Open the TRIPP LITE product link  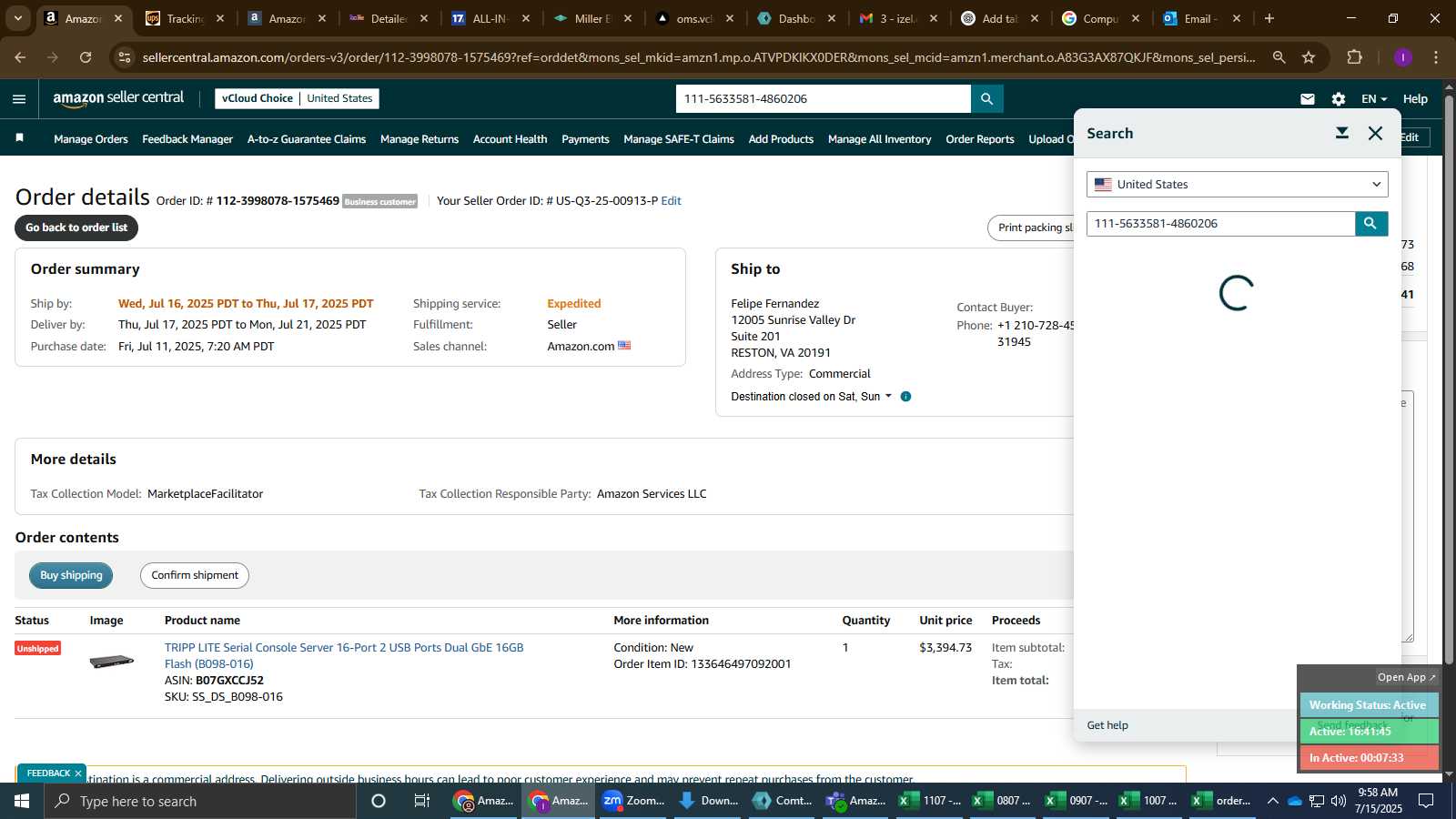[344, 656]
